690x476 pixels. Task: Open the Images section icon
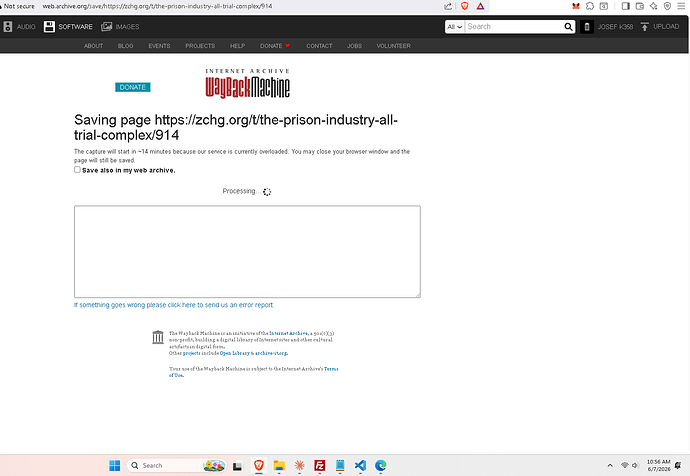106,27
